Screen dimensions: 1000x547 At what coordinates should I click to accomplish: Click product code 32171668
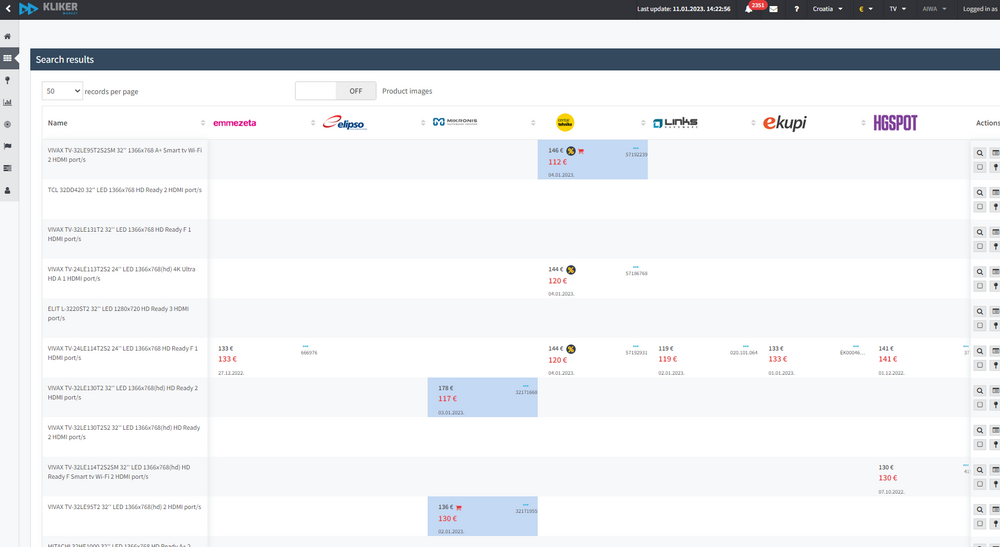pos(526,393)
